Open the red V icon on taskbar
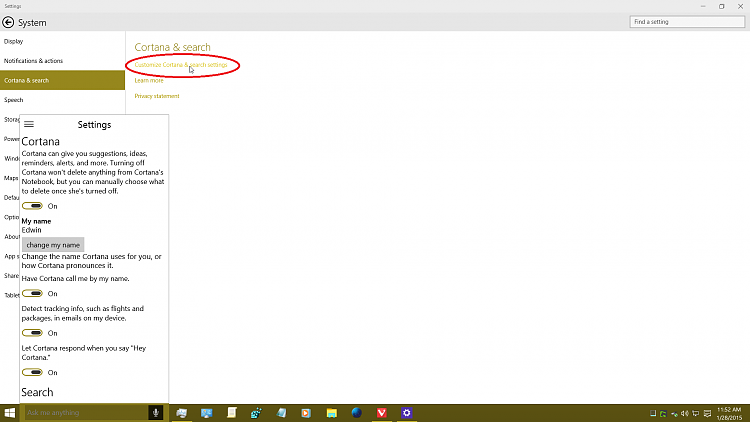The width and height of the screenshot is (750, 422). [x=381, y=412]
